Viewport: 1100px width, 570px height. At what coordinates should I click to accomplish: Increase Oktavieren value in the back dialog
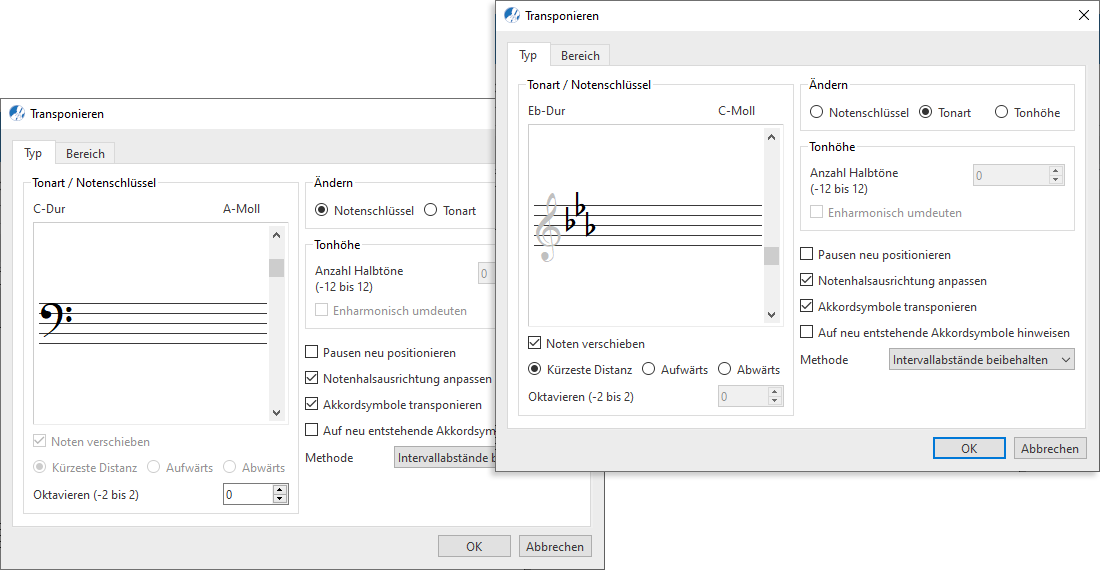(280, 490)
